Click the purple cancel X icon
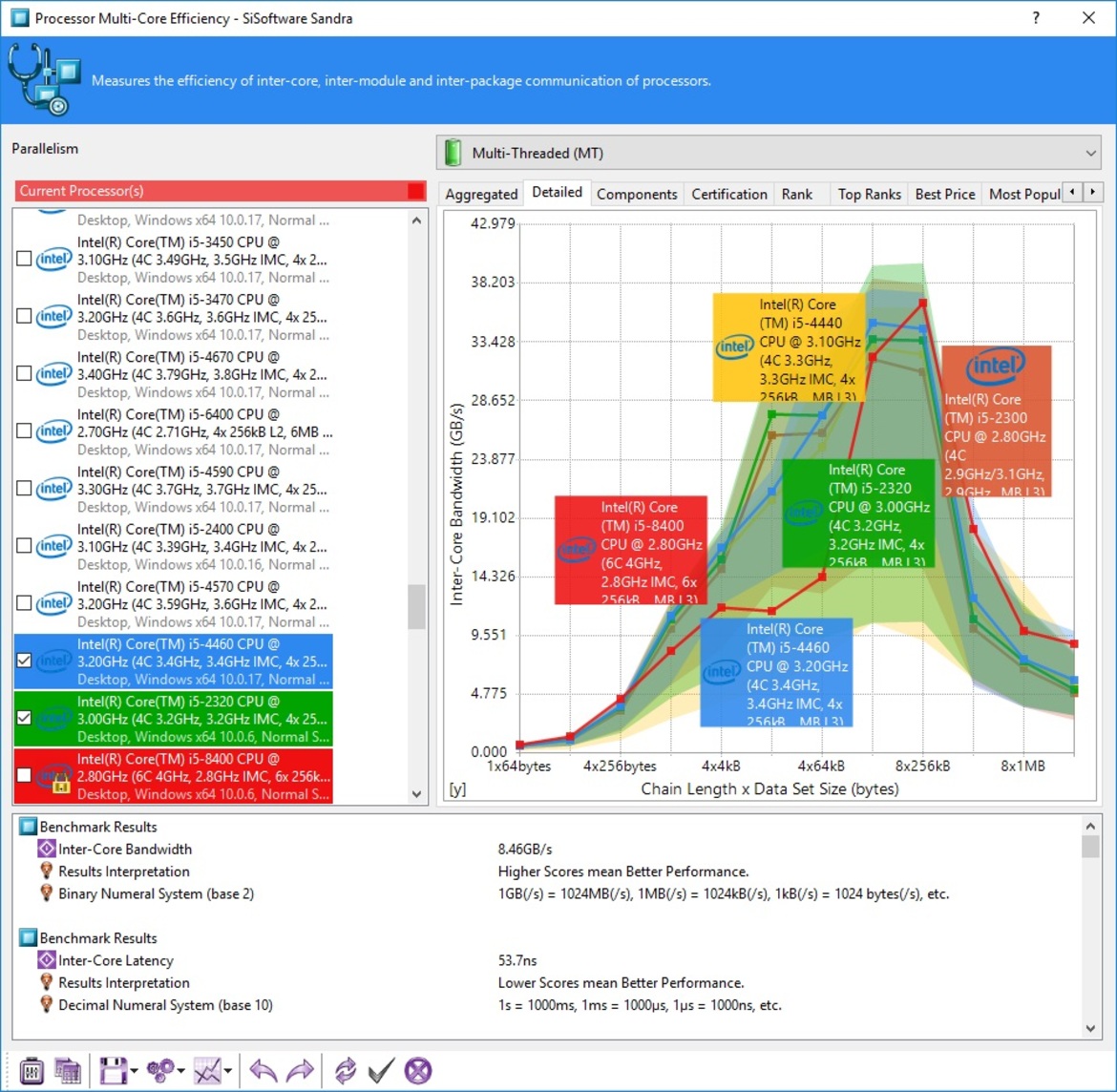The width and height of the screenshot is (1117, 1092). click(418, 1071)
